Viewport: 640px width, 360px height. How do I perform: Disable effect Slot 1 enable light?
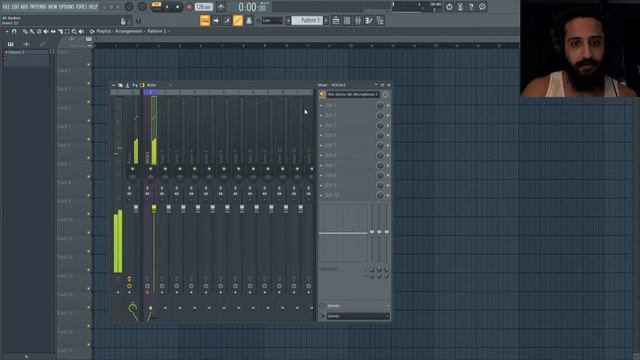388,105
